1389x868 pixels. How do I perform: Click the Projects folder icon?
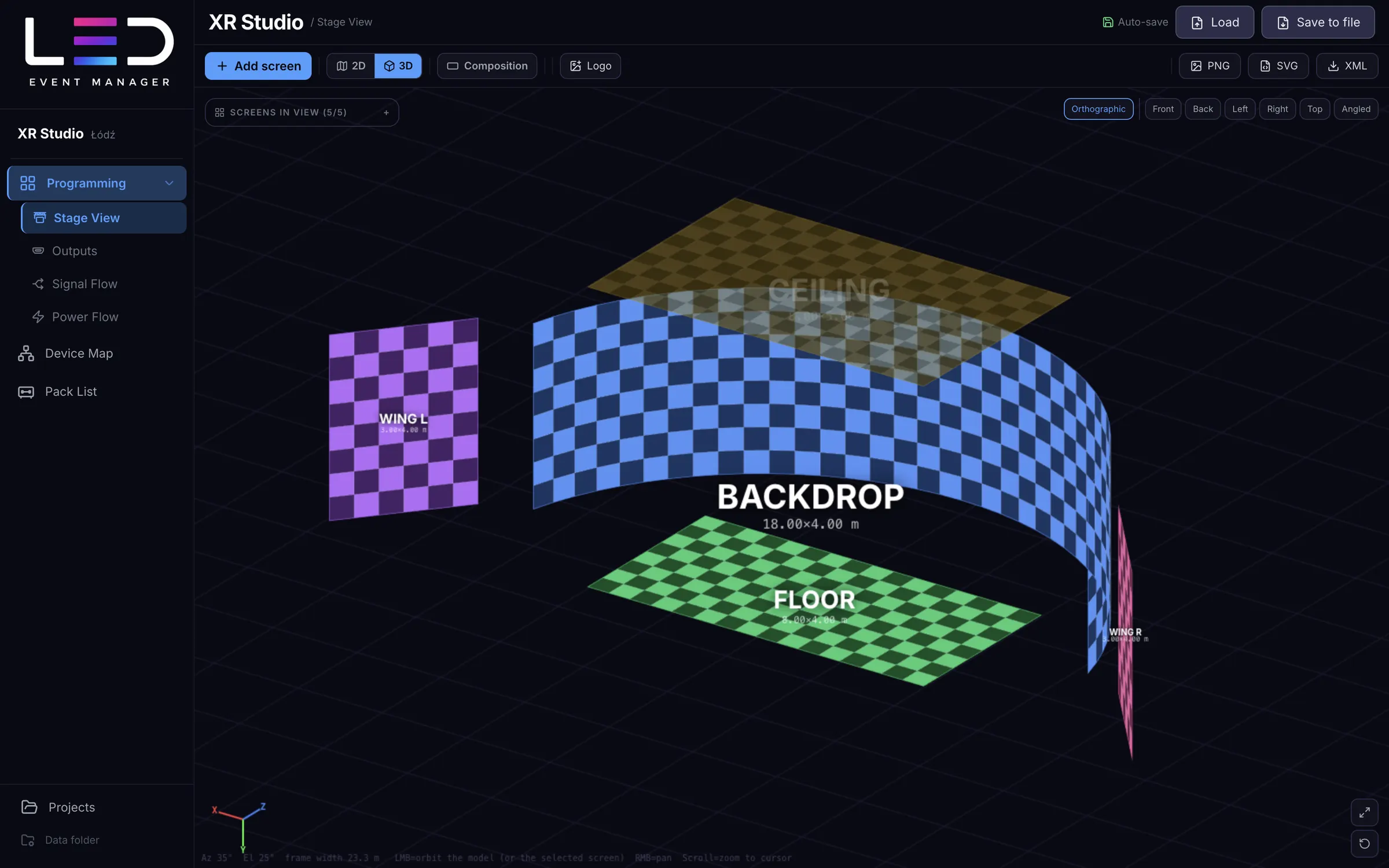click(x=29, y=807)
